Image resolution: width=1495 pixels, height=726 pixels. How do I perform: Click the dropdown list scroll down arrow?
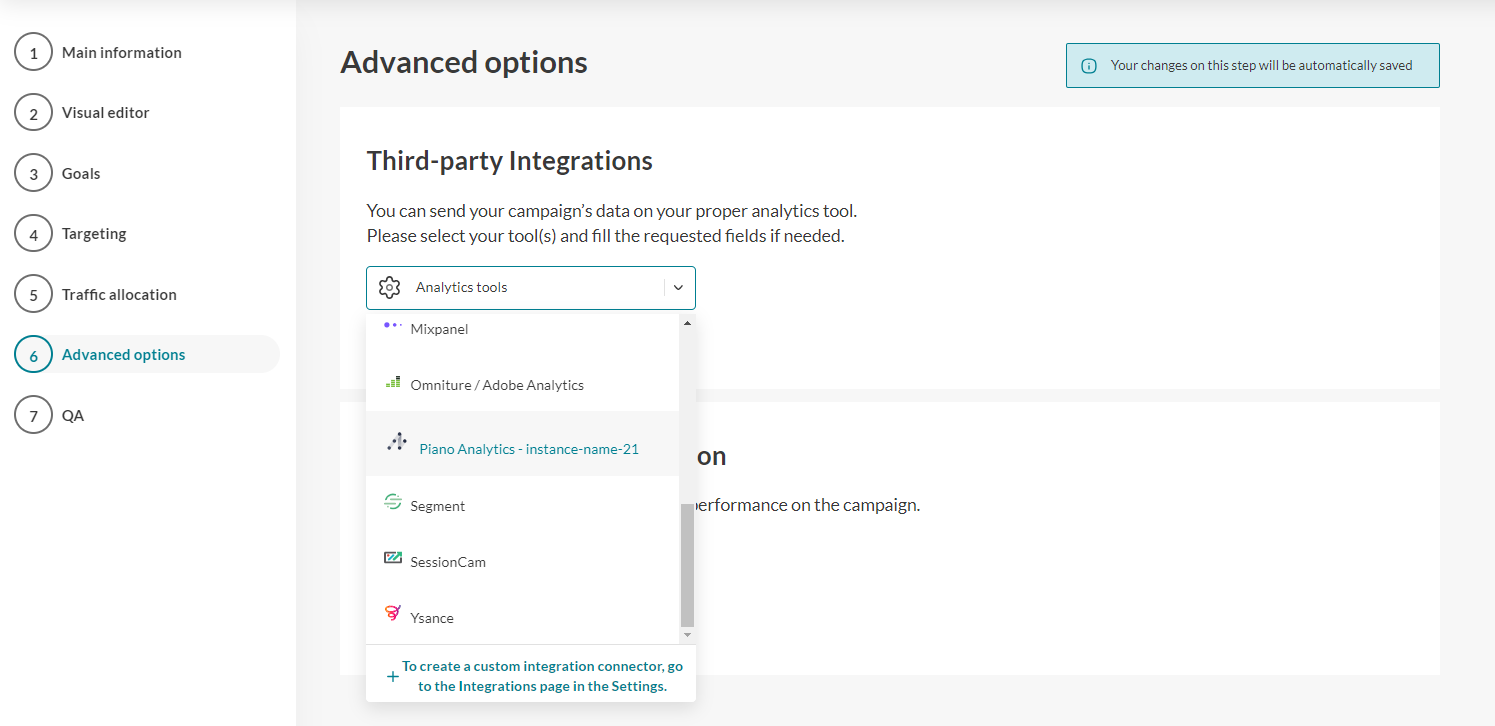click(x=687, y=635)
